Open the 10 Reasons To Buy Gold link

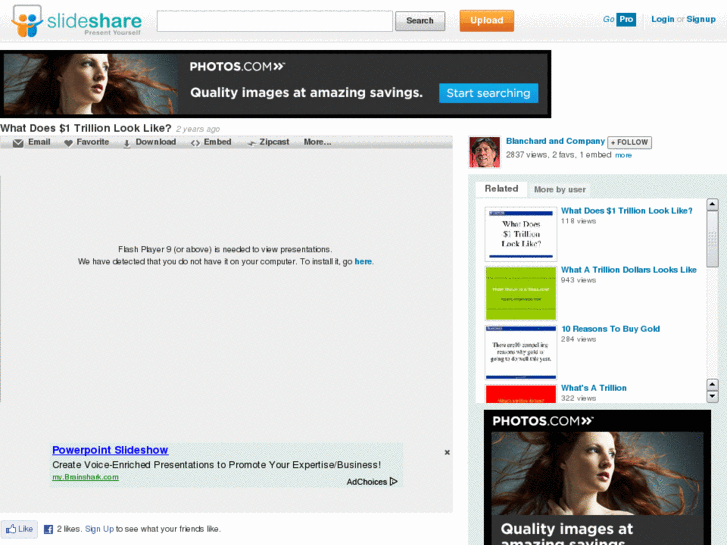pyautogui.click(x=611, y=329)
